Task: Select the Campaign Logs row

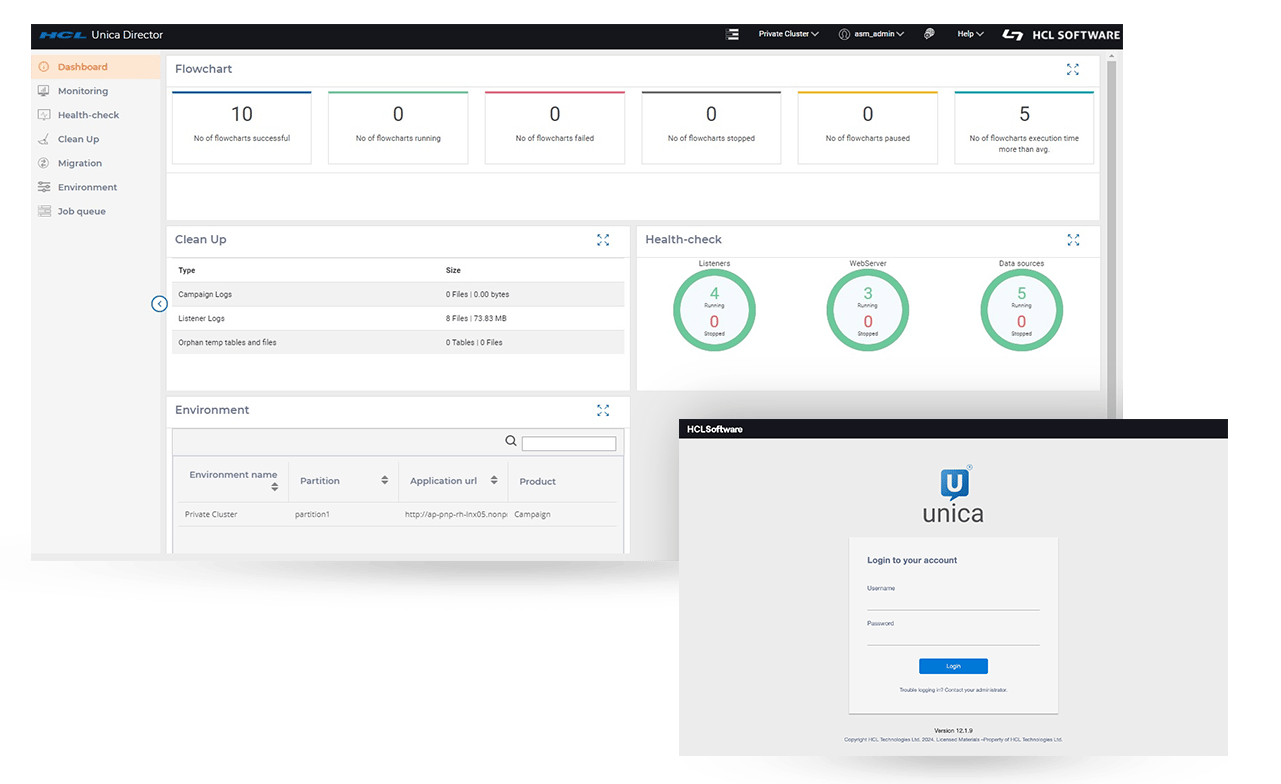Action: coord(398,294)
